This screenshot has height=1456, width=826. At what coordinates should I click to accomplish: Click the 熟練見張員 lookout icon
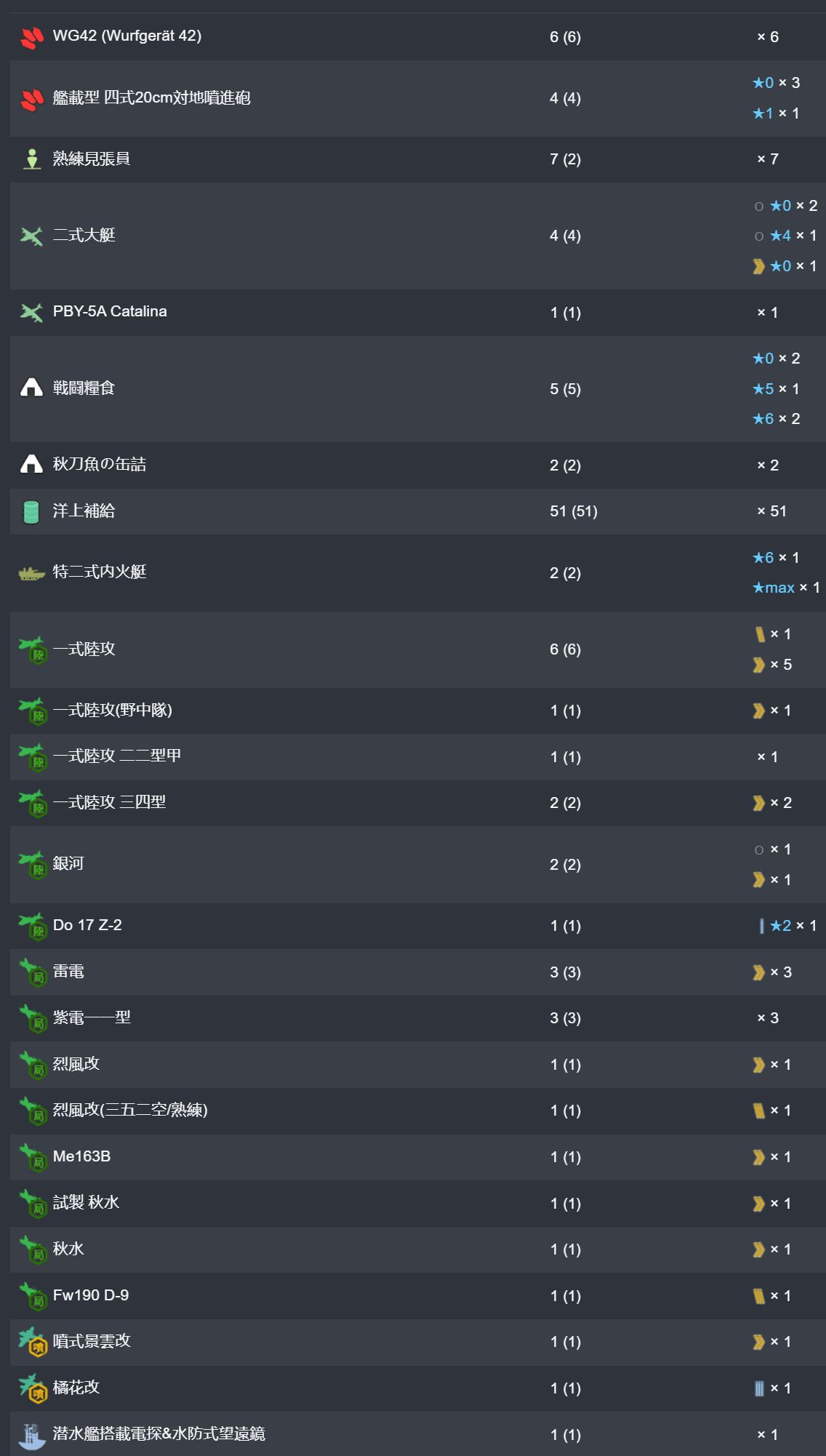(31, 159)
